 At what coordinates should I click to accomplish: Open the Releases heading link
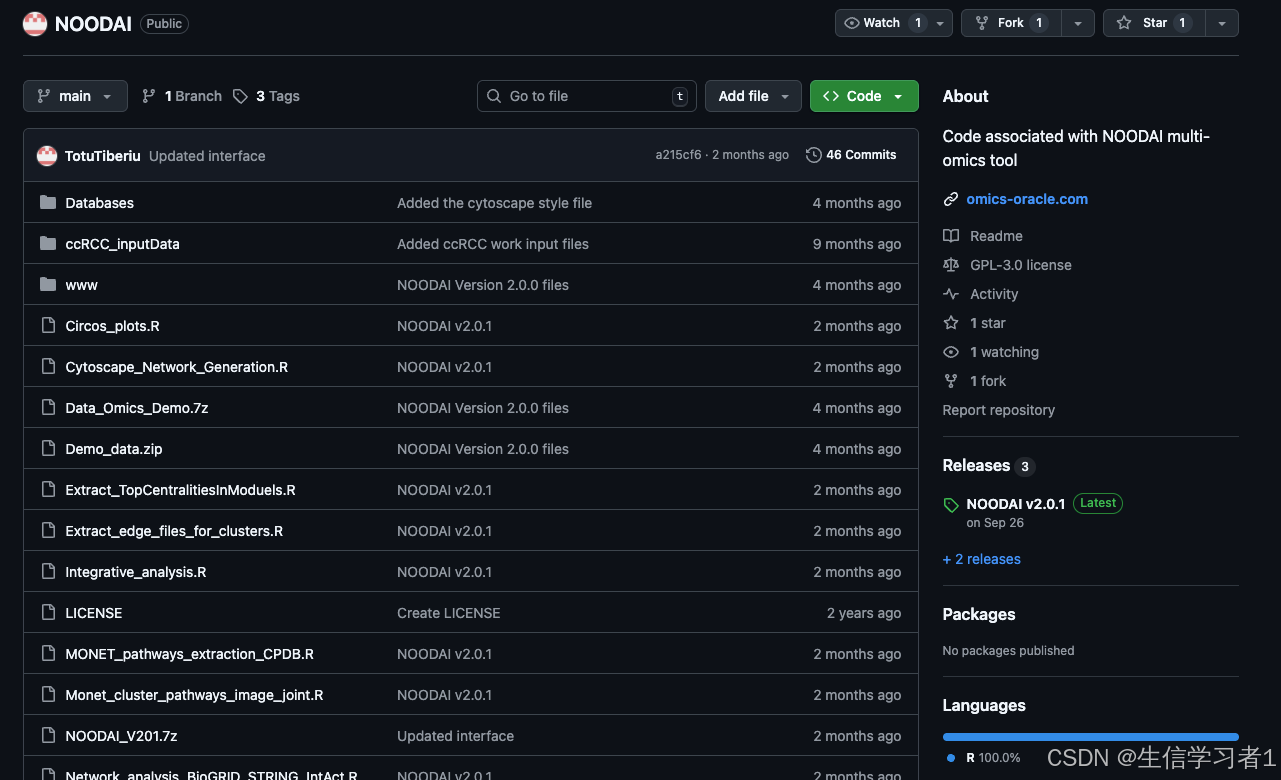[x=976, y=465]
